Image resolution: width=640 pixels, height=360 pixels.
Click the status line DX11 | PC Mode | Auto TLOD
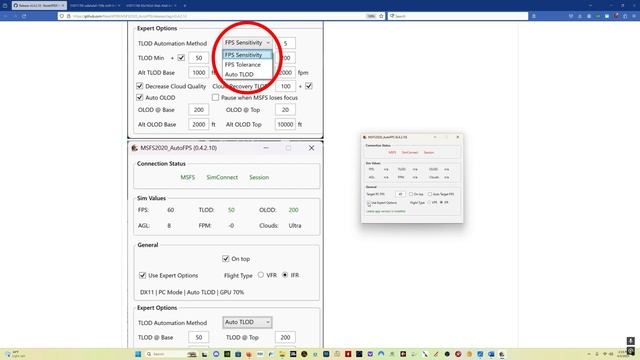point(192,292)
